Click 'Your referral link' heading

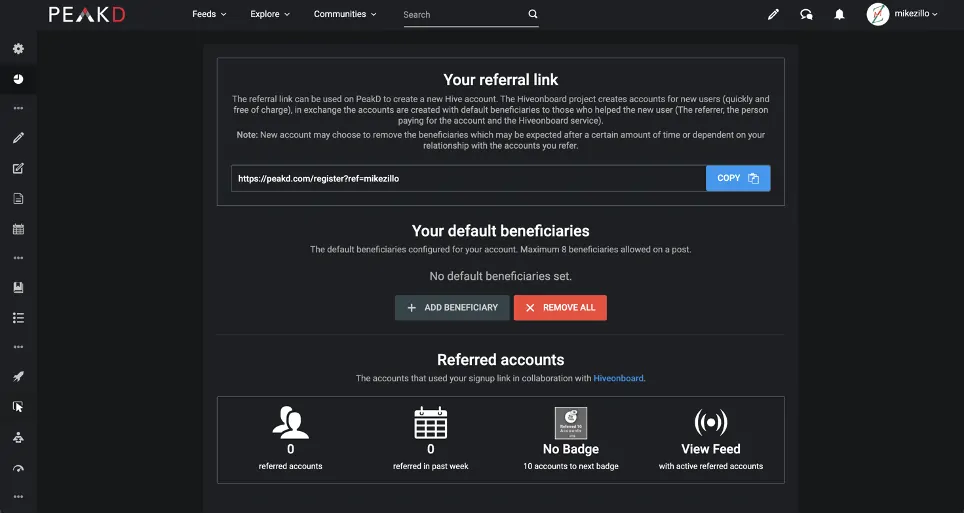[500, 79]
